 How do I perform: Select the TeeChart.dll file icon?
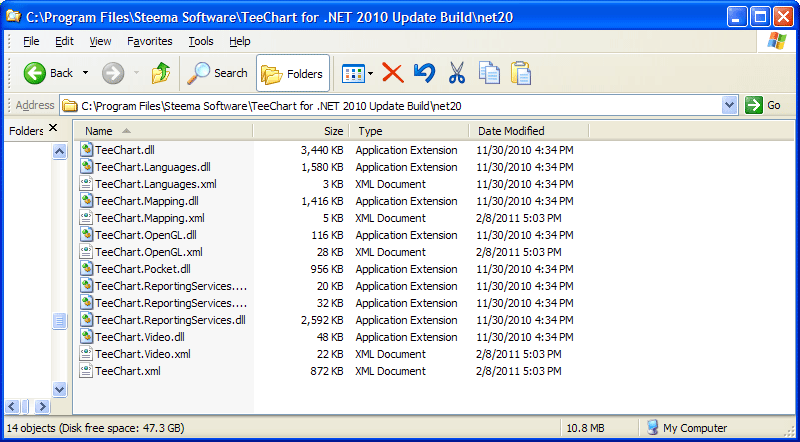click(x=86, y=150)
